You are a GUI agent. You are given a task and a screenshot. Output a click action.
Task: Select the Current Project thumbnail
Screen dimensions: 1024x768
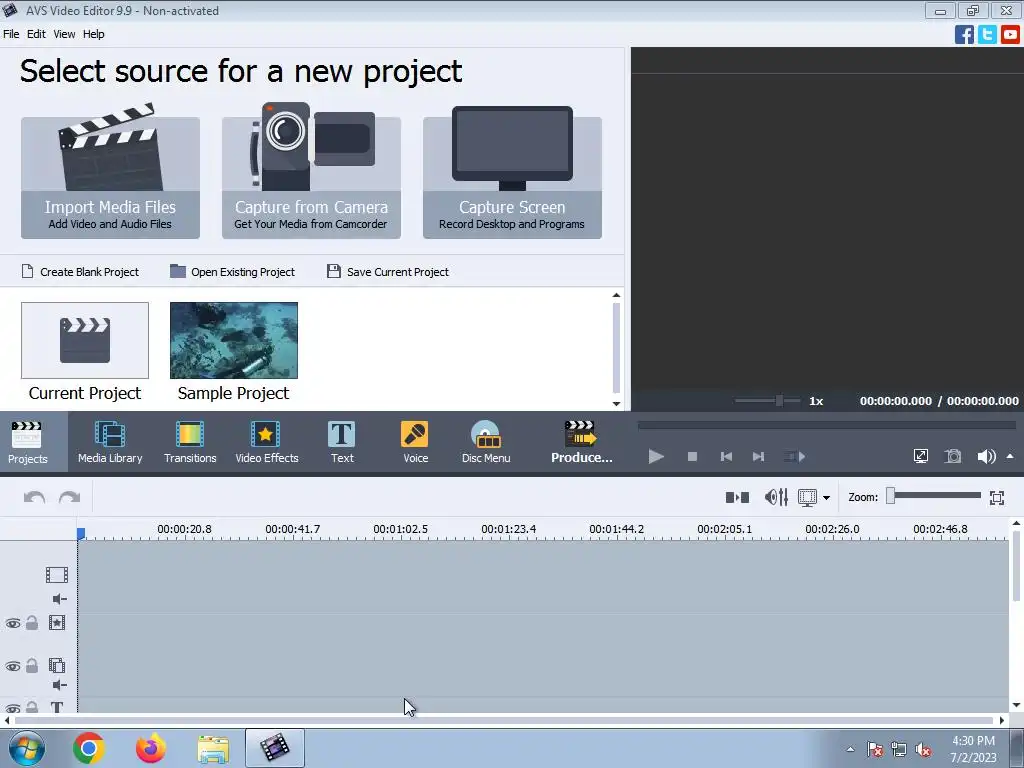(x=85, y=340)
